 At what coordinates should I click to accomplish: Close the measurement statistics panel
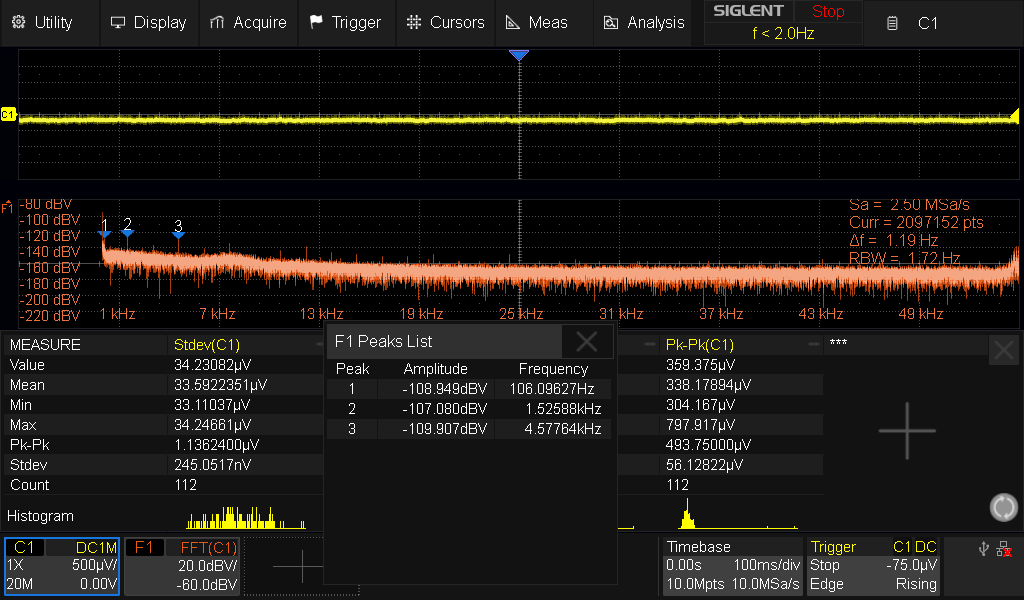click(1004, 350)
